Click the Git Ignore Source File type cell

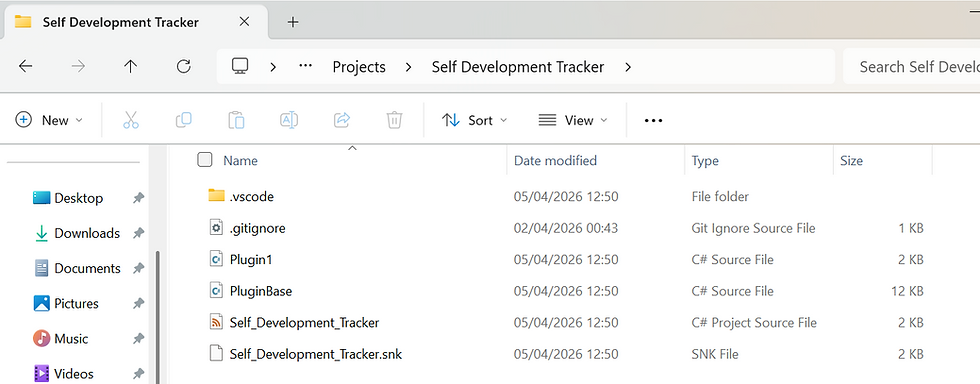(753, 228)
